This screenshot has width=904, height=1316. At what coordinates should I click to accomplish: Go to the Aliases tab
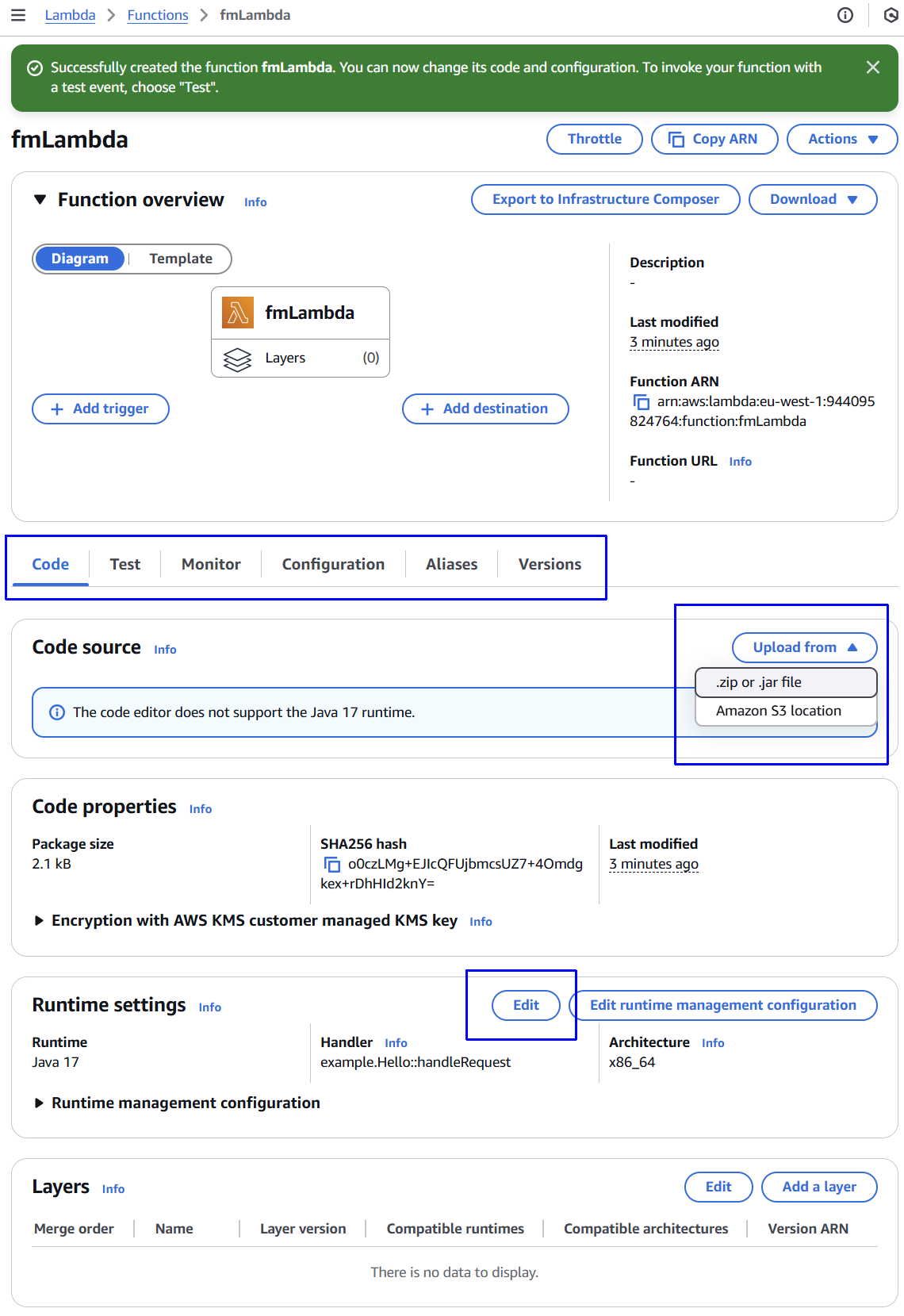pos(452,564)
